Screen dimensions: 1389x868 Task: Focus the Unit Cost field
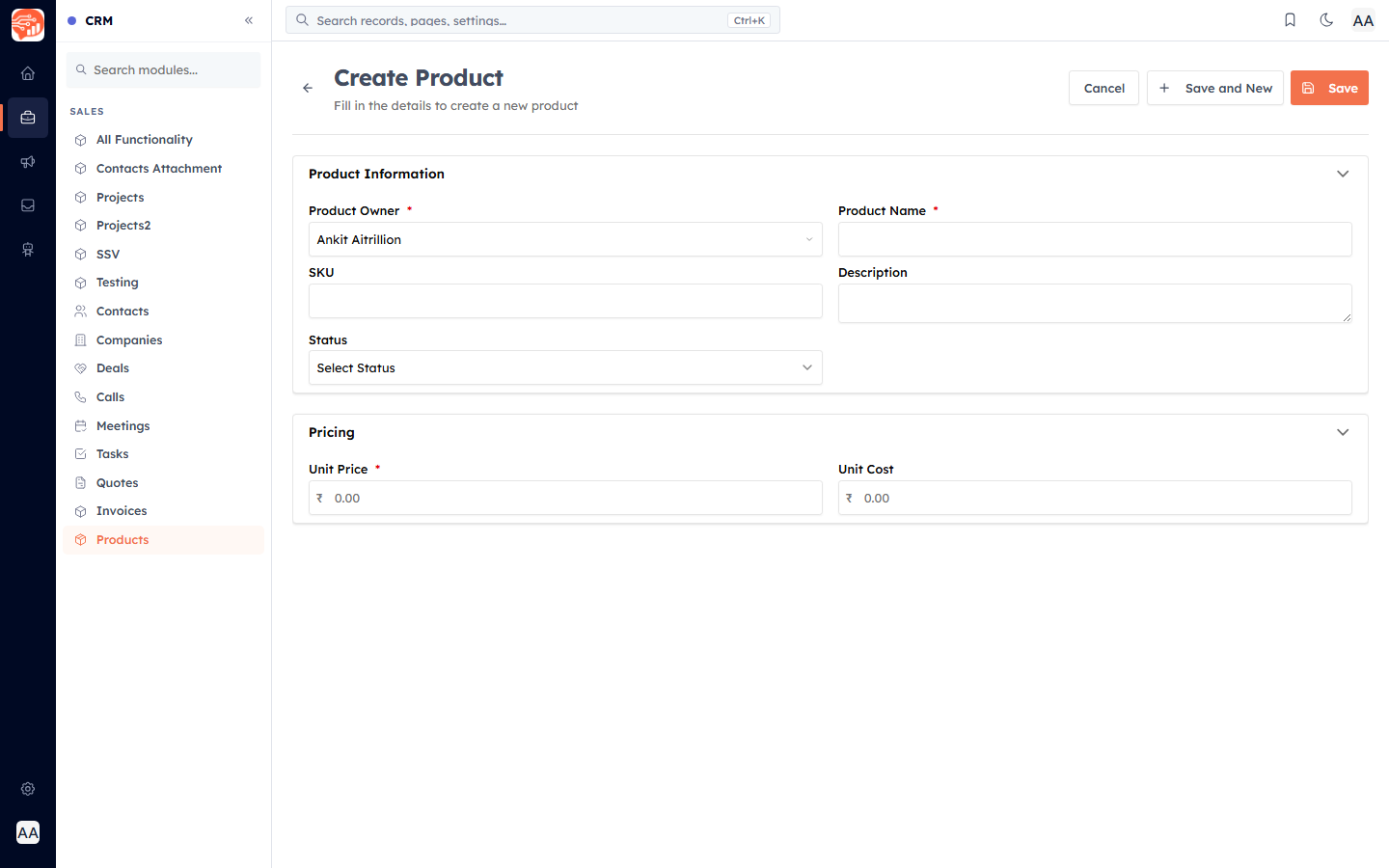click(1095, 498)
